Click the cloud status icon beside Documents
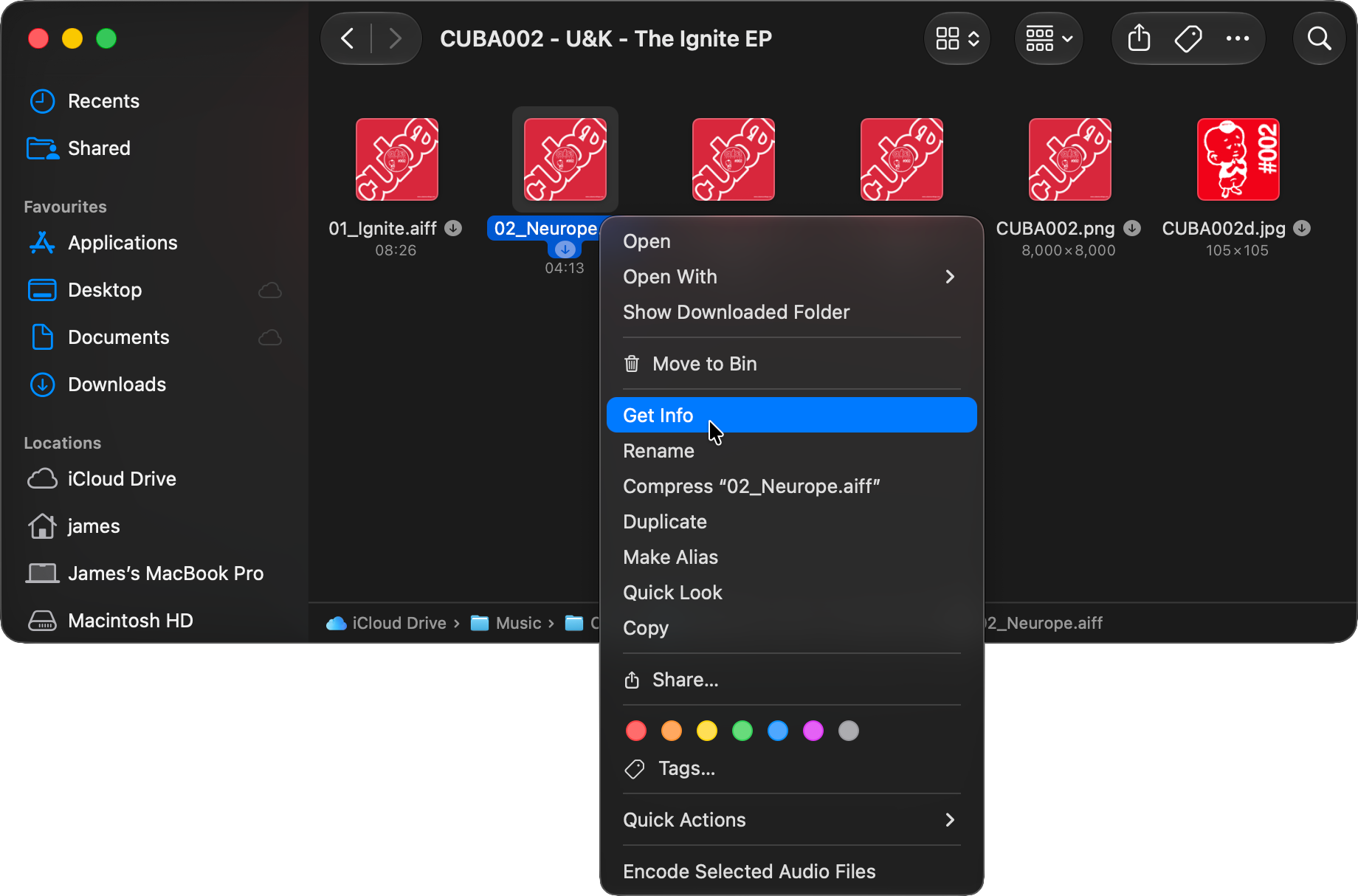This screenshot has height=896, width=1358. pyautogui.click(x=270, y=337)
